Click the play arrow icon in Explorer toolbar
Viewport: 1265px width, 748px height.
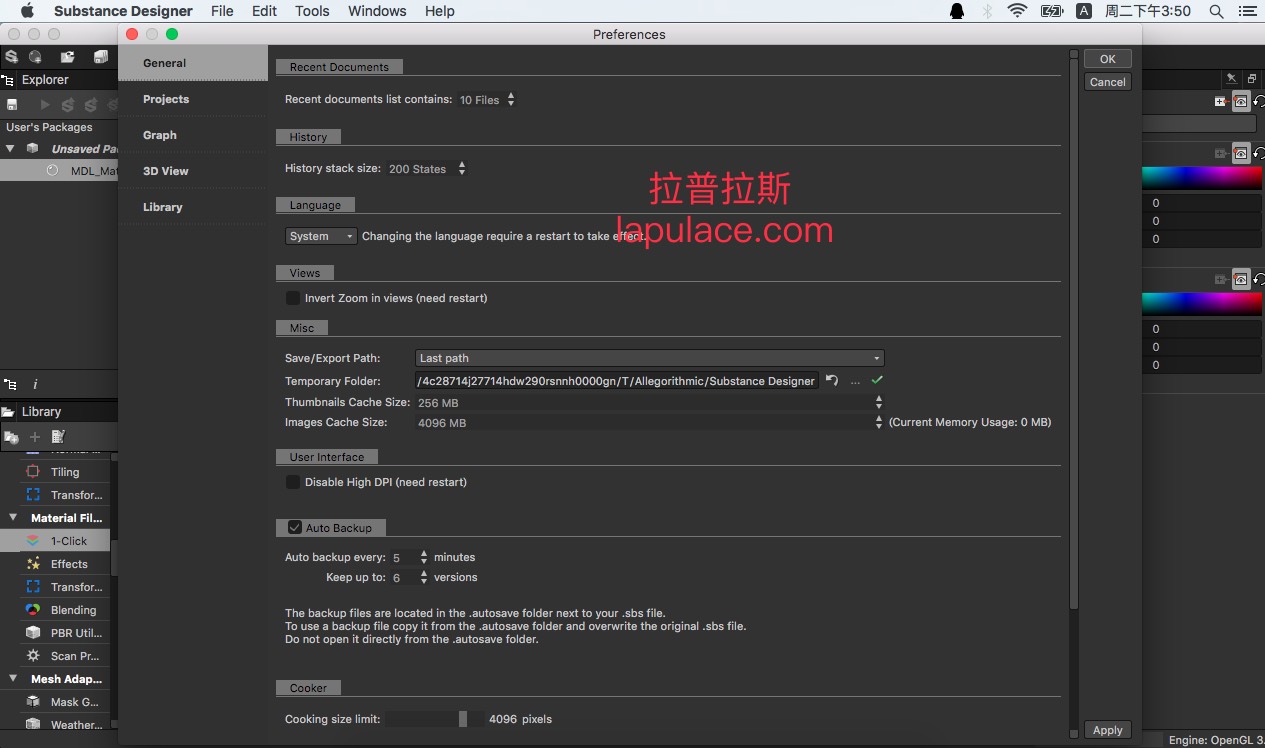[45, 104]
